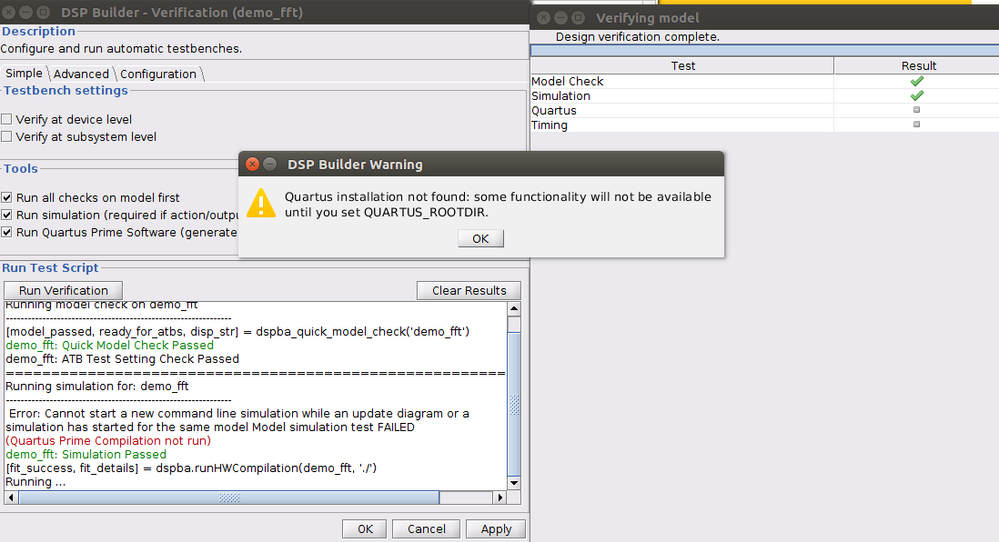This screenshot has width=999, height=542.
Task: Click the warning triangle icon in dialog
Action: click(x=261, y=204)
